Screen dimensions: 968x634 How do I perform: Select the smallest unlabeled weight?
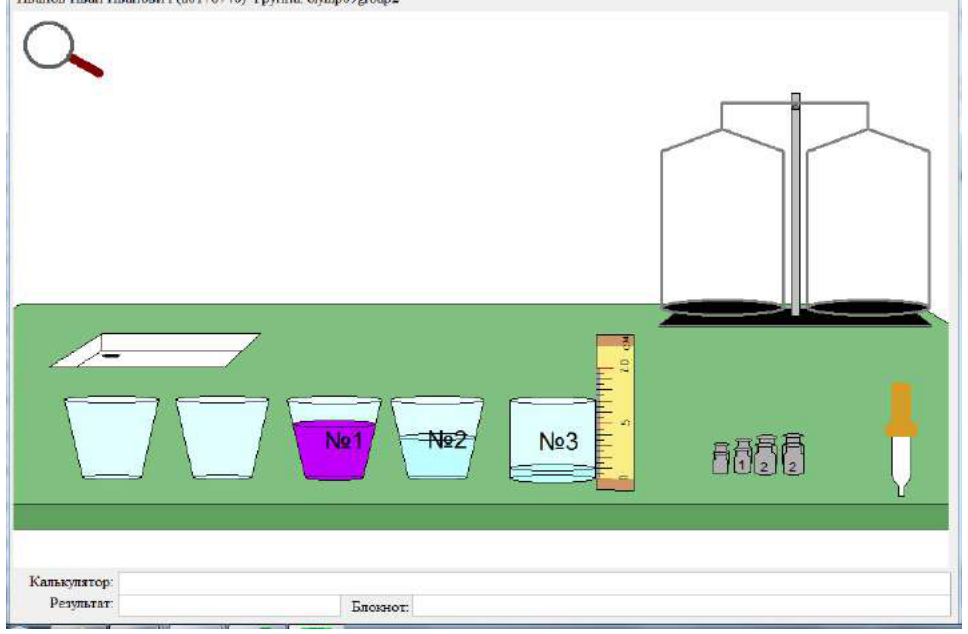pos(721,459)
